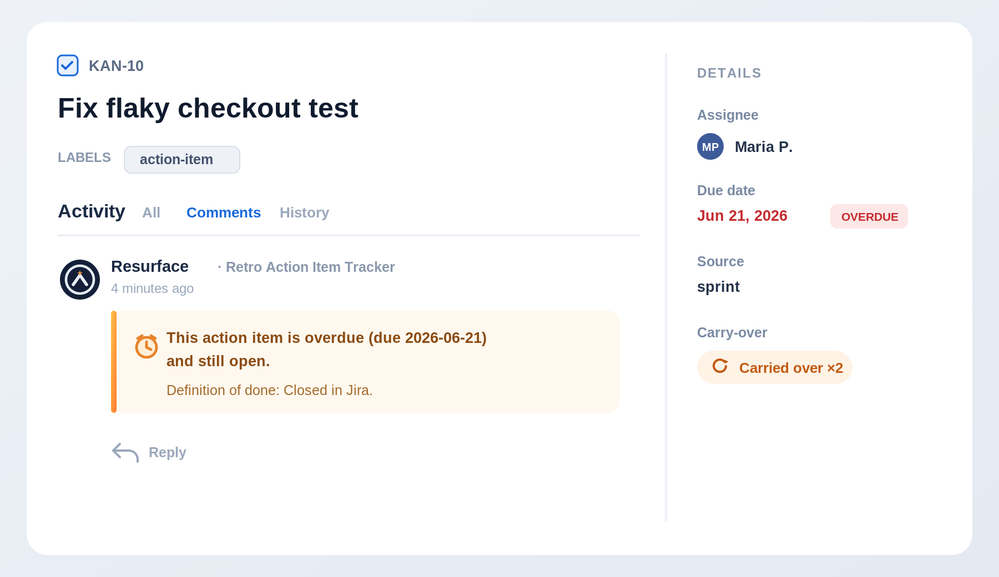Click the MP assignee avatar
This screenshot has height=577, width=999.
point(710,146)
